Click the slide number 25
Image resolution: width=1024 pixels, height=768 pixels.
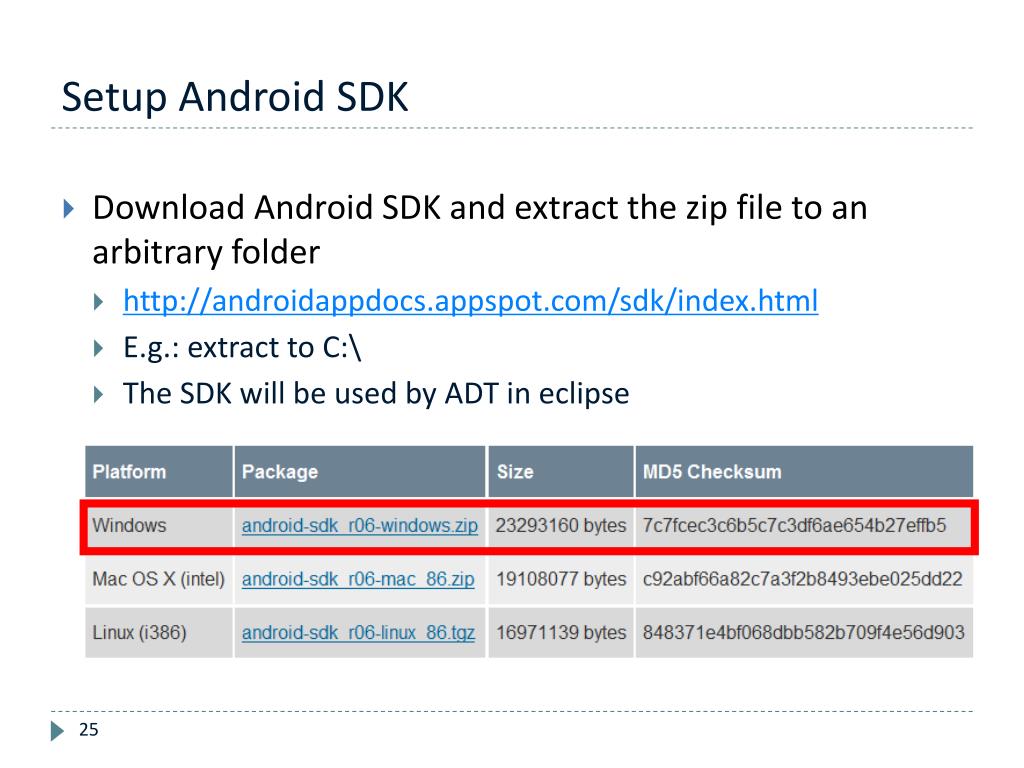tap(89, 729)
